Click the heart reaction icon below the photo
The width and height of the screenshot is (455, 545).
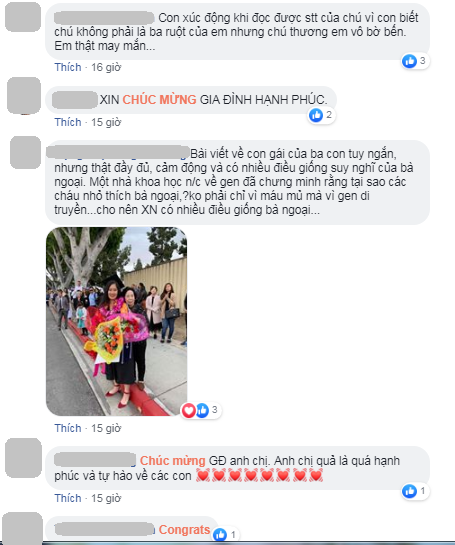[x=188, y=410]
